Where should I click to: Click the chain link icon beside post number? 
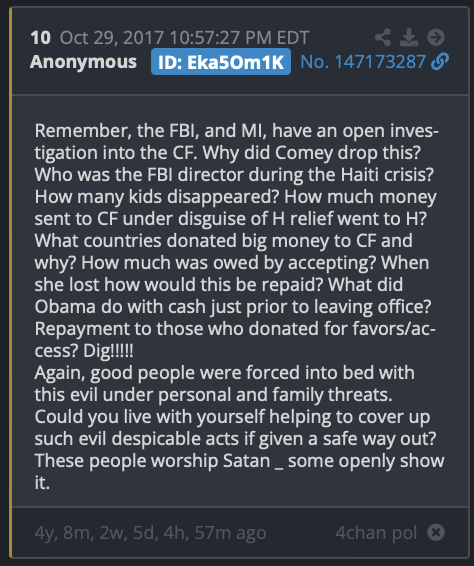(440, 61)
